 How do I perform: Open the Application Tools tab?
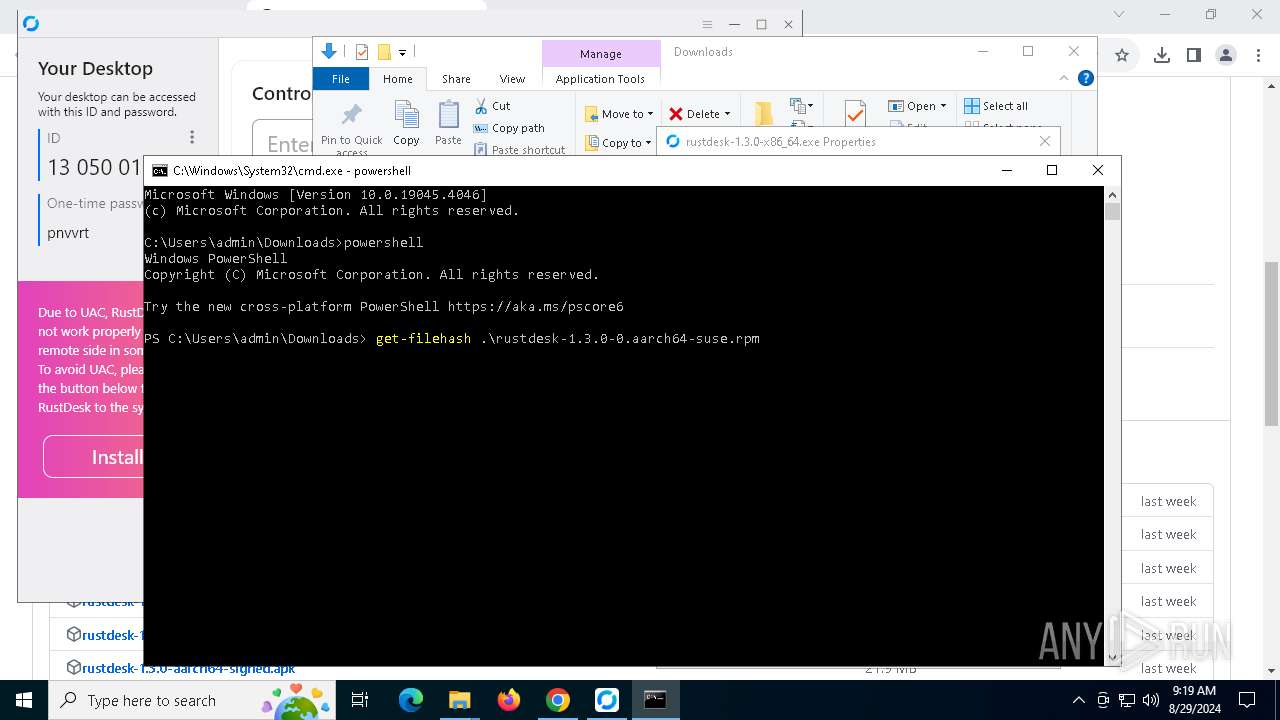600,79
